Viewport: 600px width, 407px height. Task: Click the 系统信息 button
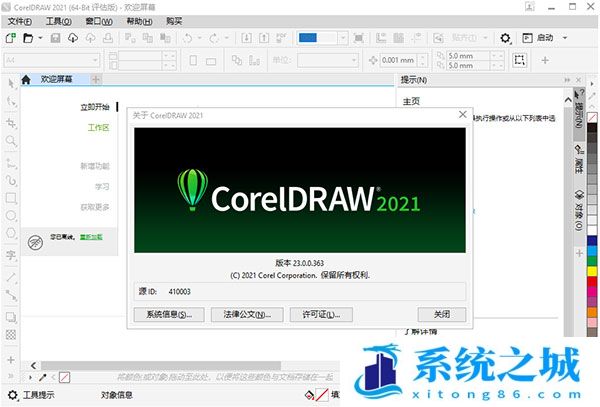[x=169, y=314]
